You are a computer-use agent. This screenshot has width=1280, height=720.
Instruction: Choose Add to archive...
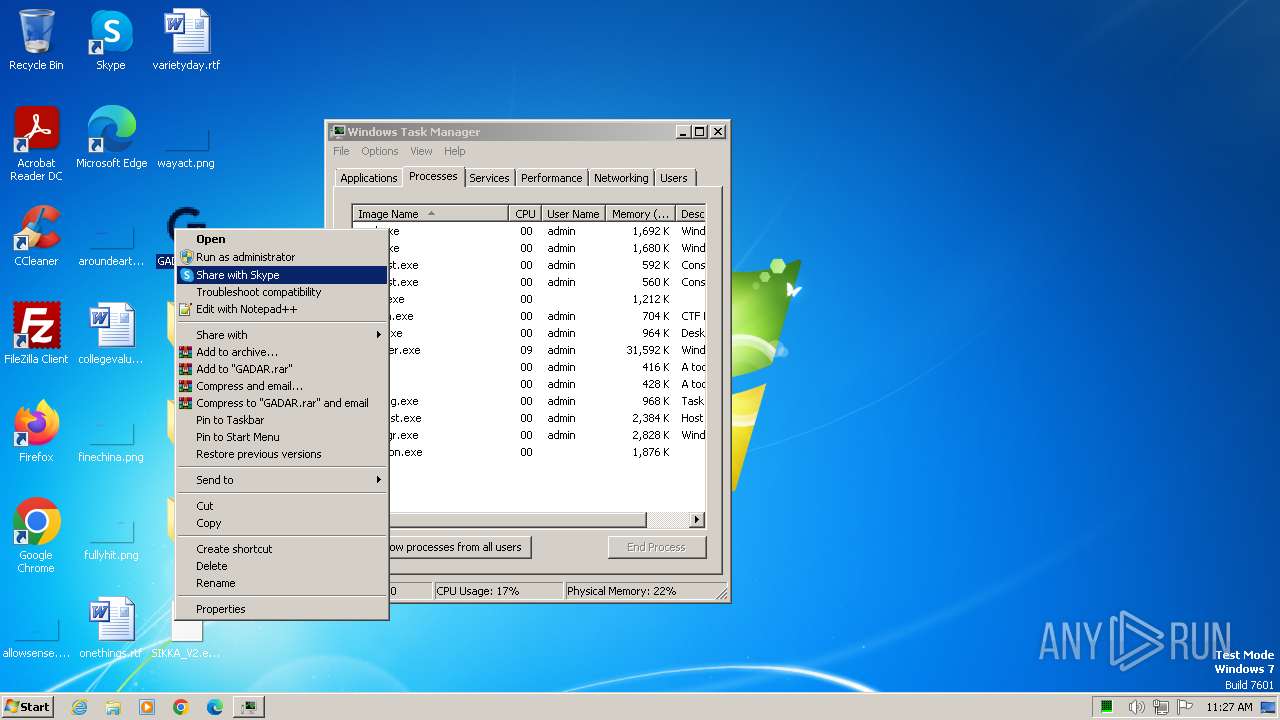tap(282, 352)
